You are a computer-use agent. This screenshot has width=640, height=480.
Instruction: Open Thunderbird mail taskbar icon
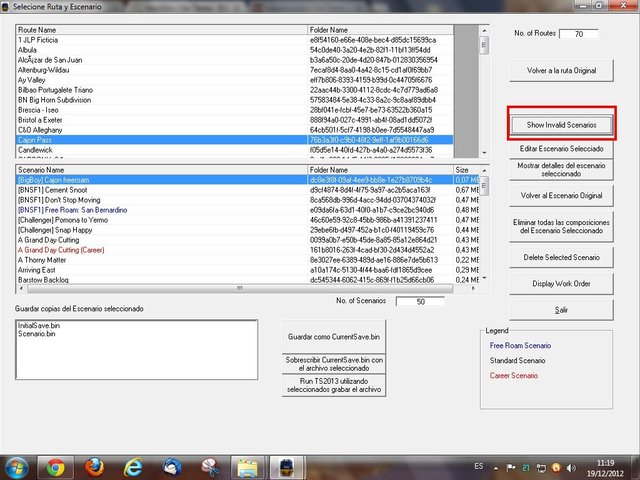click(171, 466)
